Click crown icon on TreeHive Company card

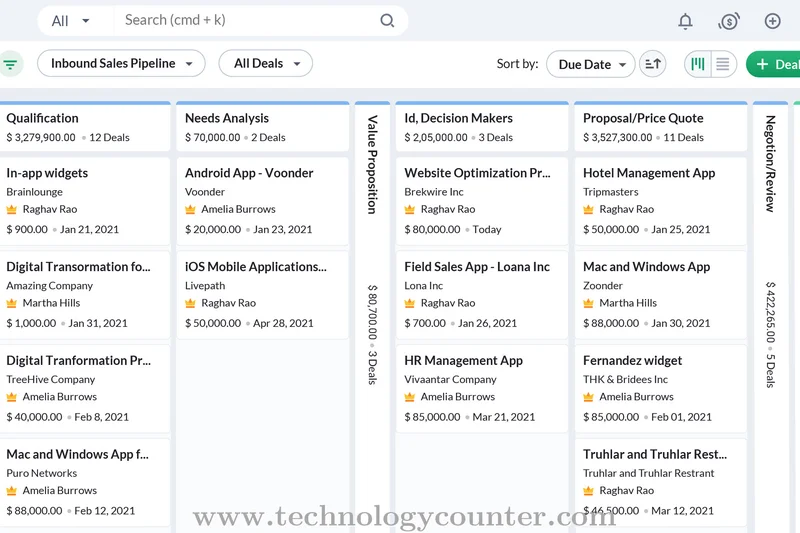click(x=12, y=397)
